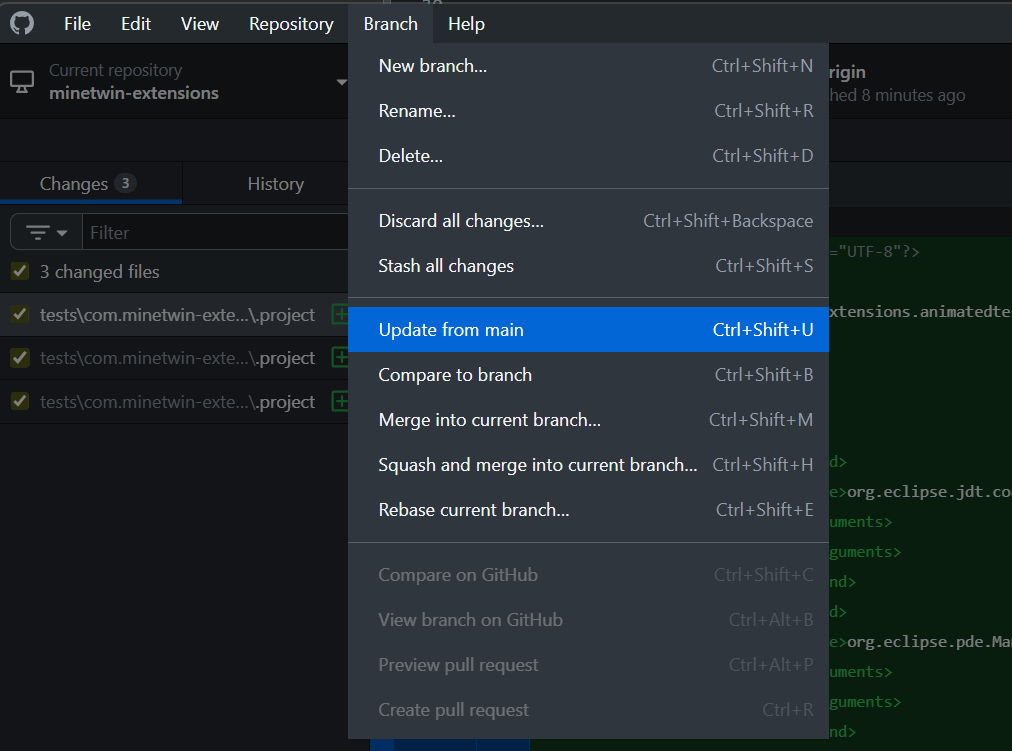1012x751 pixels.
Task: Uncheck the second .project file checkbox
Action: (20, 357)
